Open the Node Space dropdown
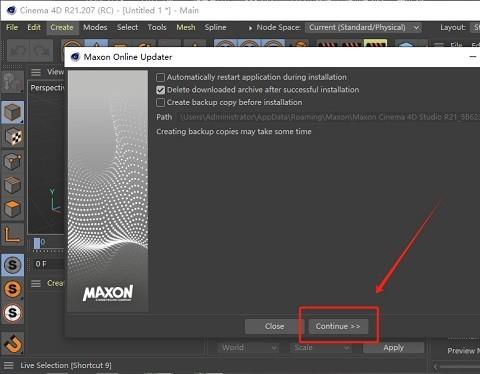The width and height of the screenshot is (480, 374). (x=363, y=28)
